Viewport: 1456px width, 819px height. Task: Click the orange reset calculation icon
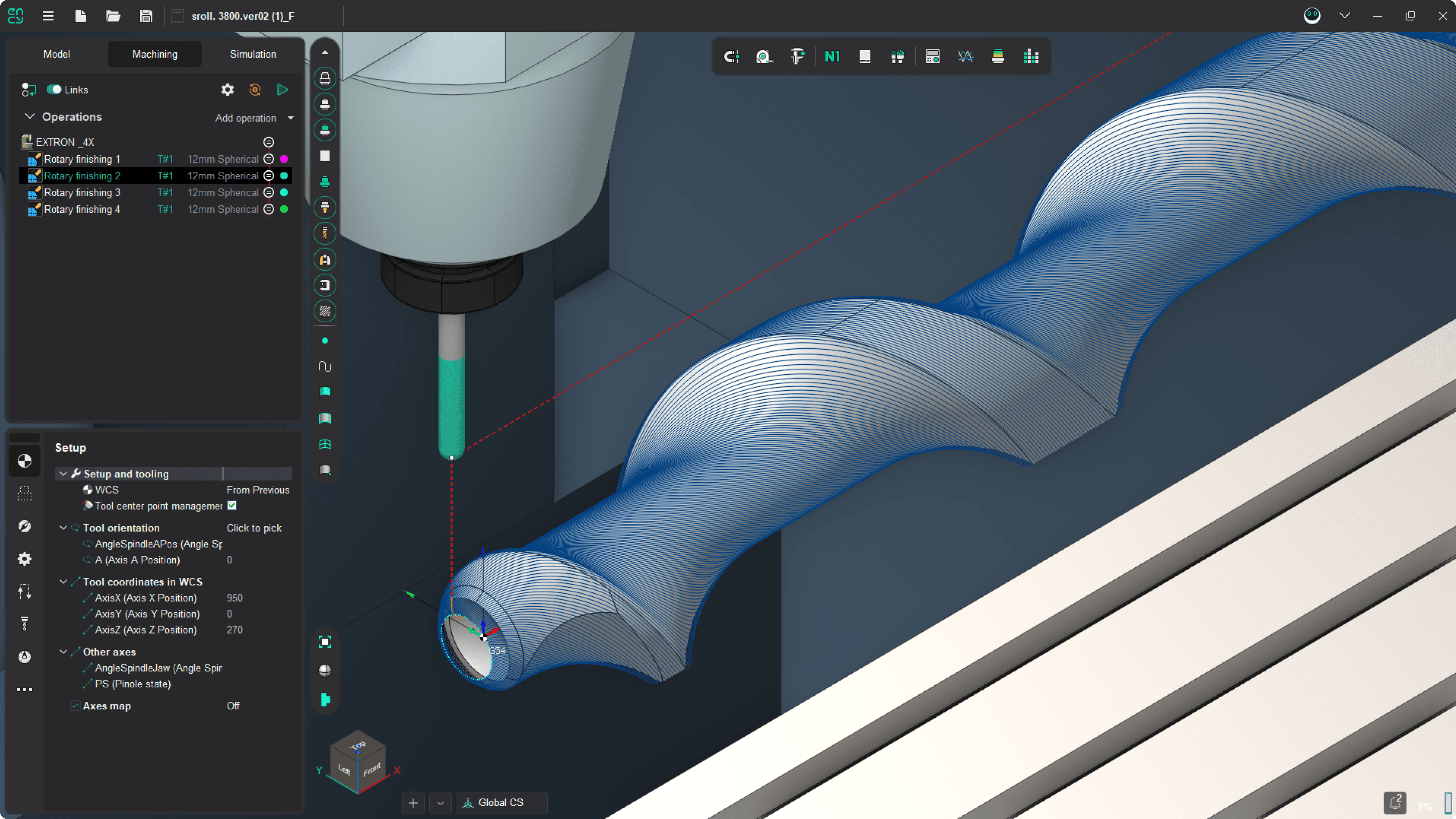(255, 90)
